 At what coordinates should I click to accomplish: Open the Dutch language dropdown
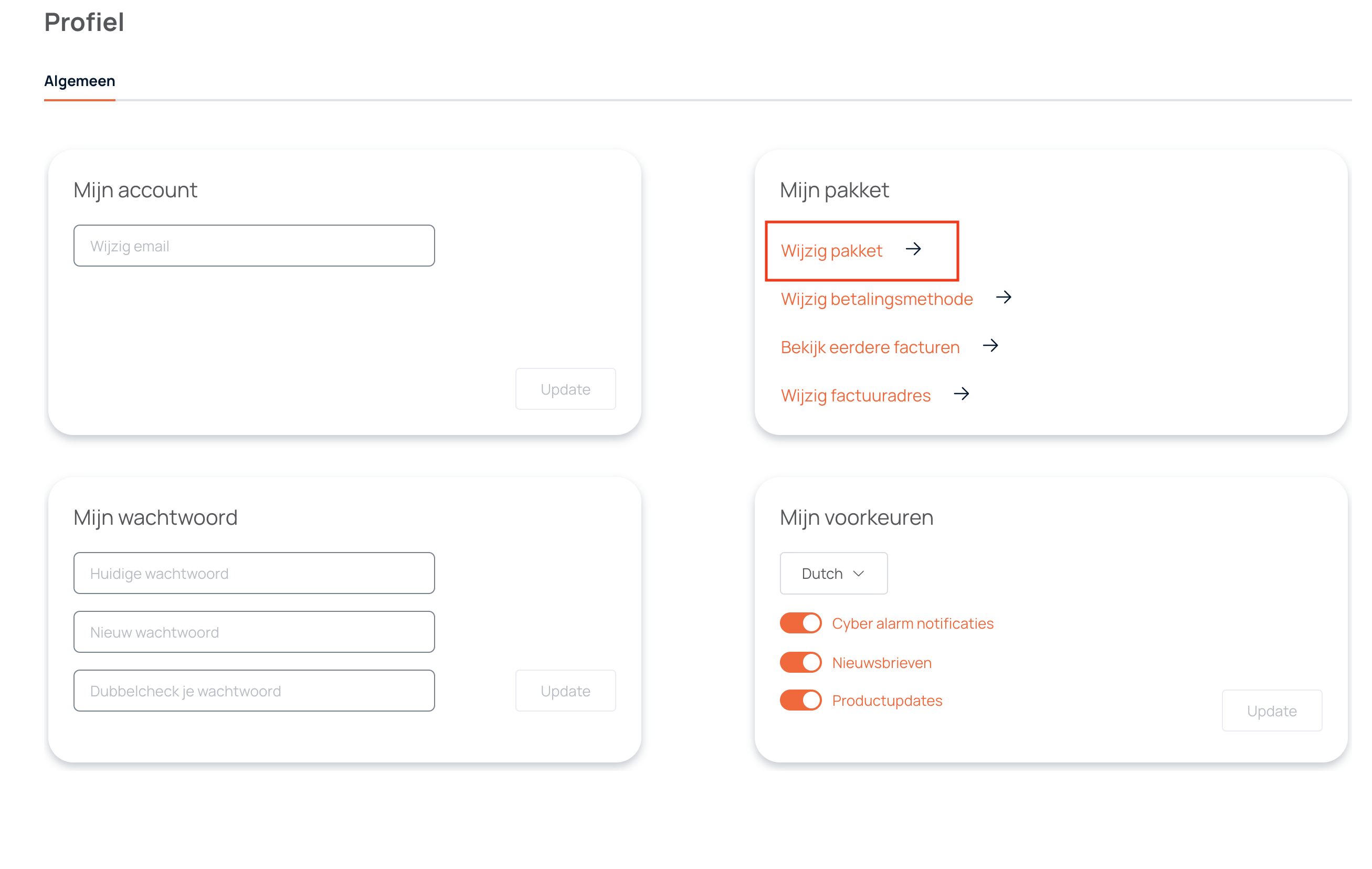click(833, 573)
